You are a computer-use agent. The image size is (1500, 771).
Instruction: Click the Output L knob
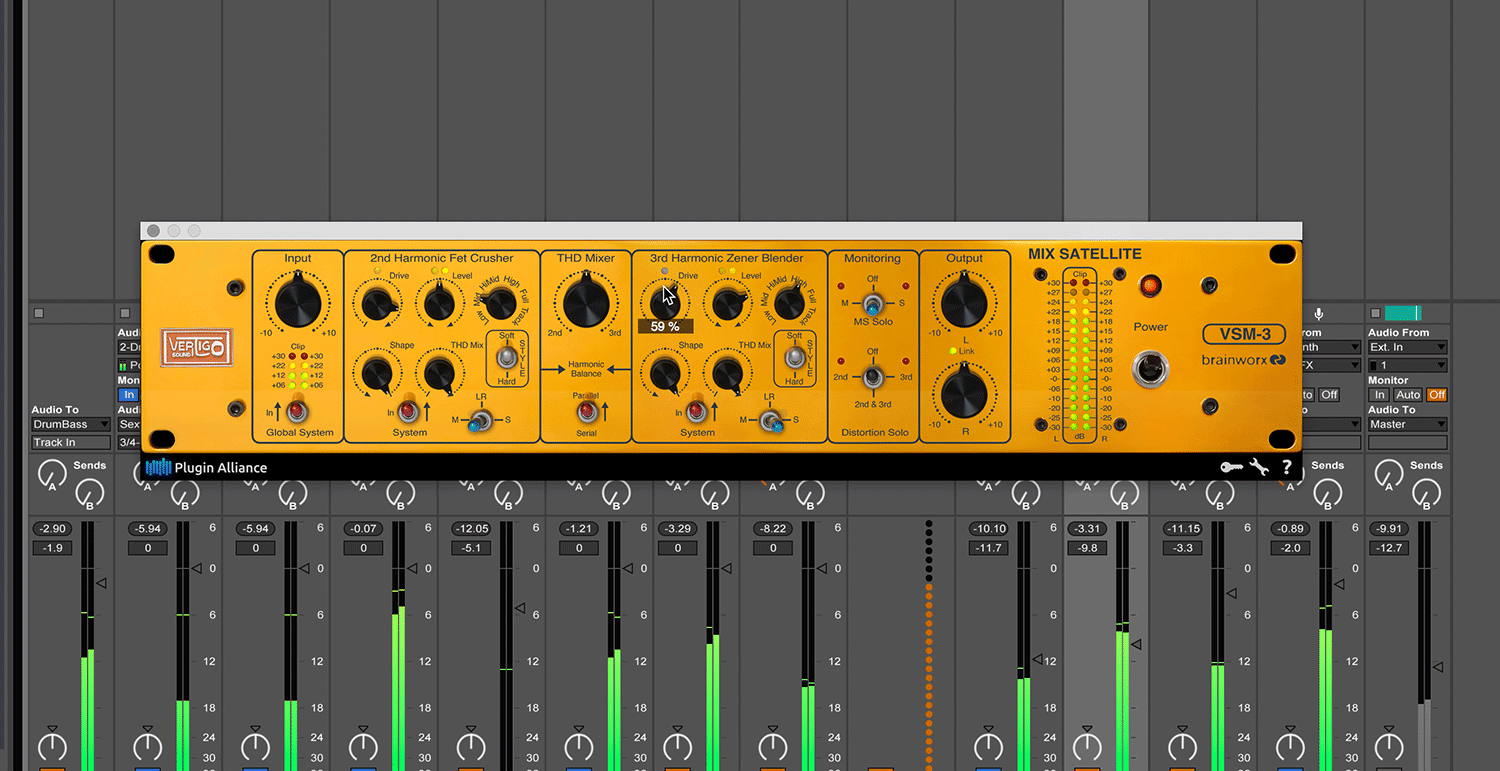pyautogui.click(x=964, y=302)
